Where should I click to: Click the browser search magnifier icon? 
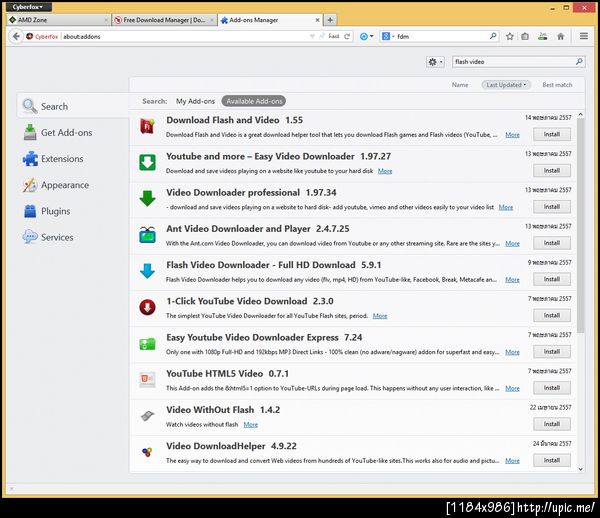tap(493, 36)
